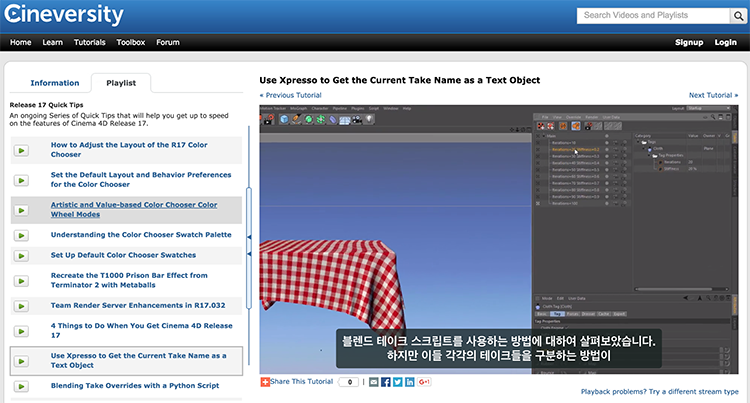Click the floor grid icon in video toolbar
The height and width of the screenshot is (403, 750).
345,120
